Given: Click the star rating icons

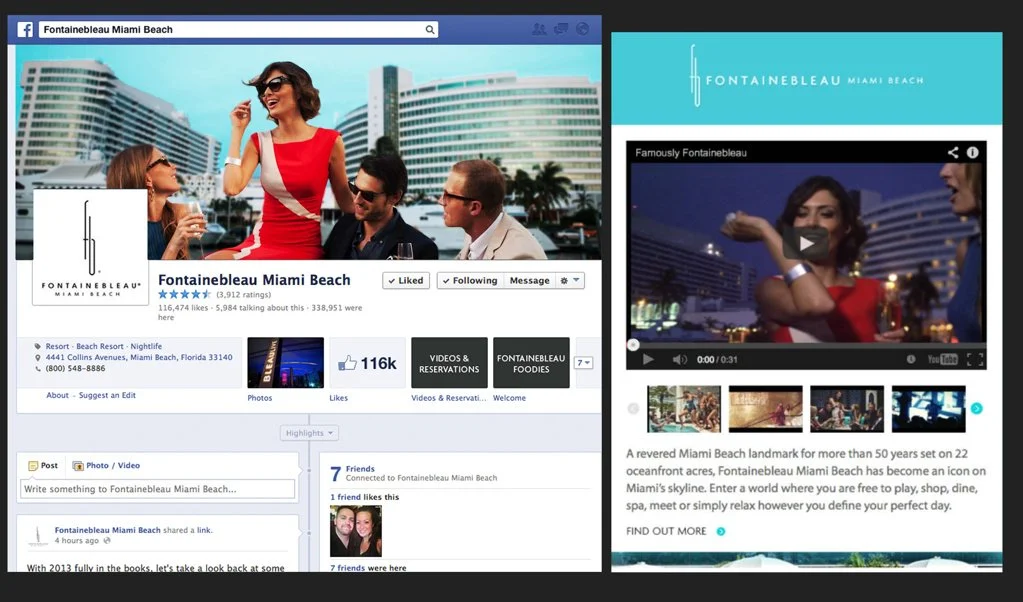Looking at the screenshot, I should click(185, 294).
